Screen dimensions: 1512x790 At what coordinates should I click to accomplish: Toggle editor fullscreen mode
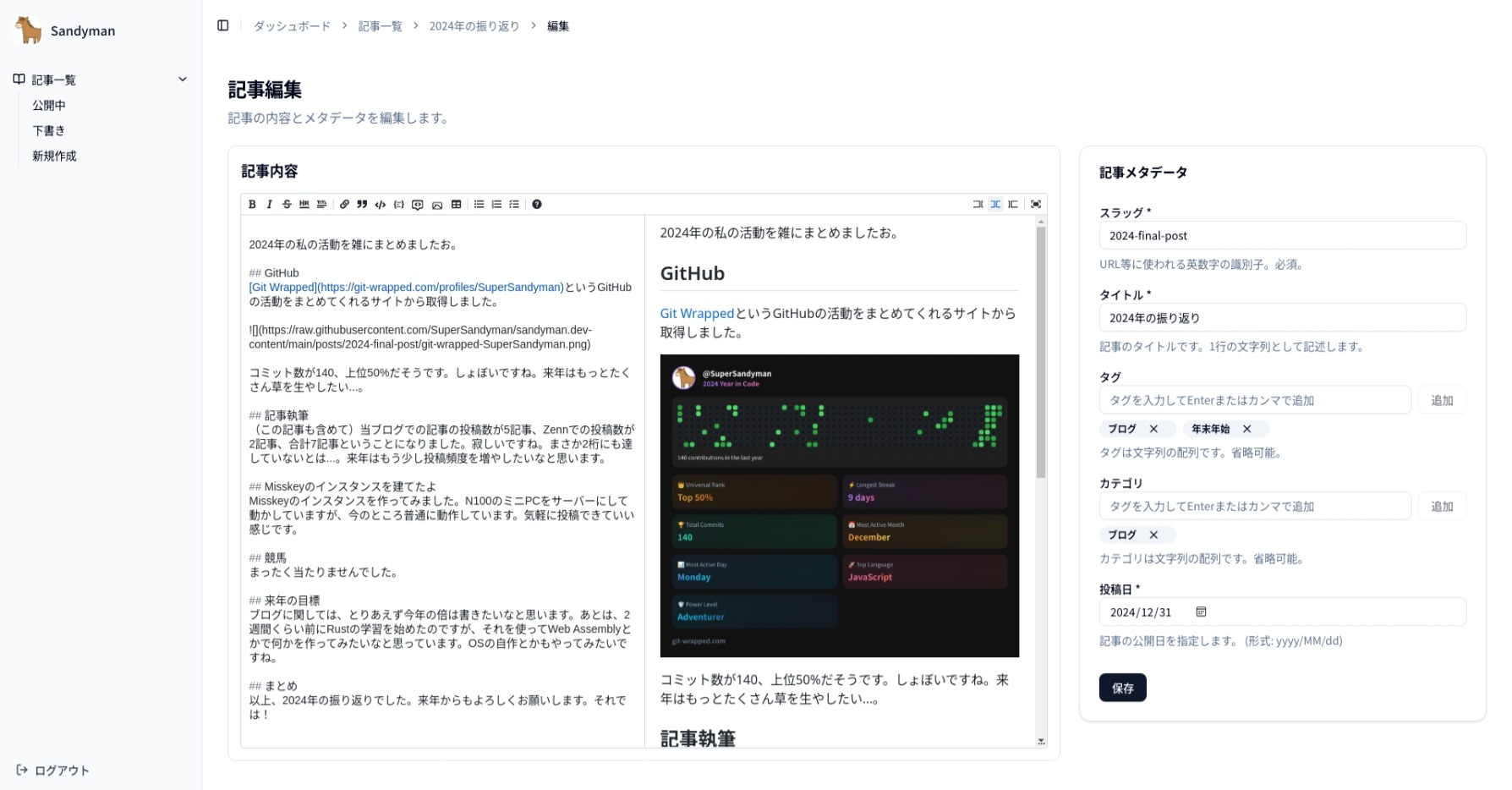(x=1036, y=204)
